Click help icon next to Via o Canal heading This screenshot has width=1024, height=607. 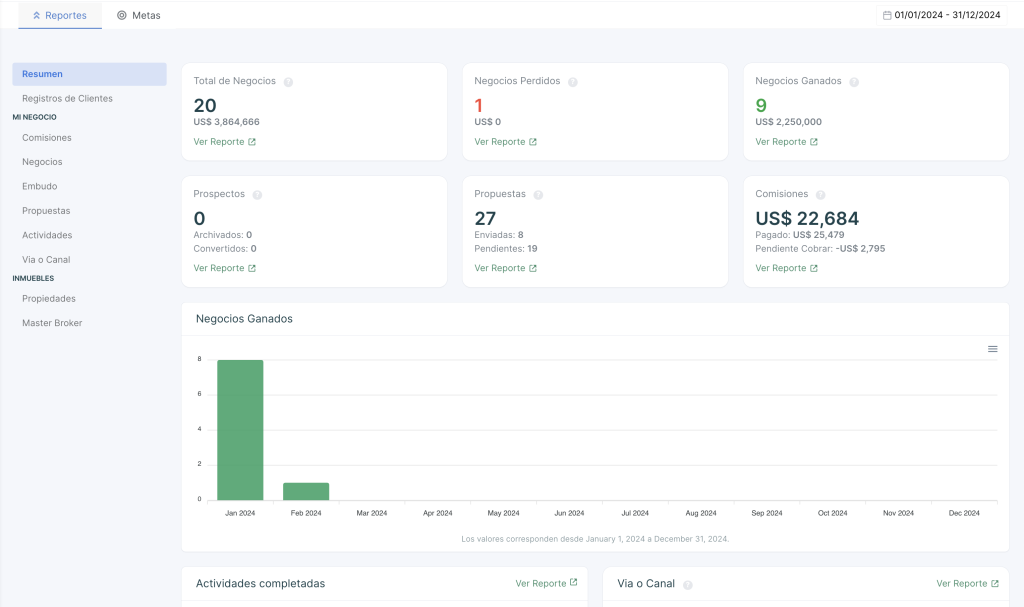pos(688,584)
